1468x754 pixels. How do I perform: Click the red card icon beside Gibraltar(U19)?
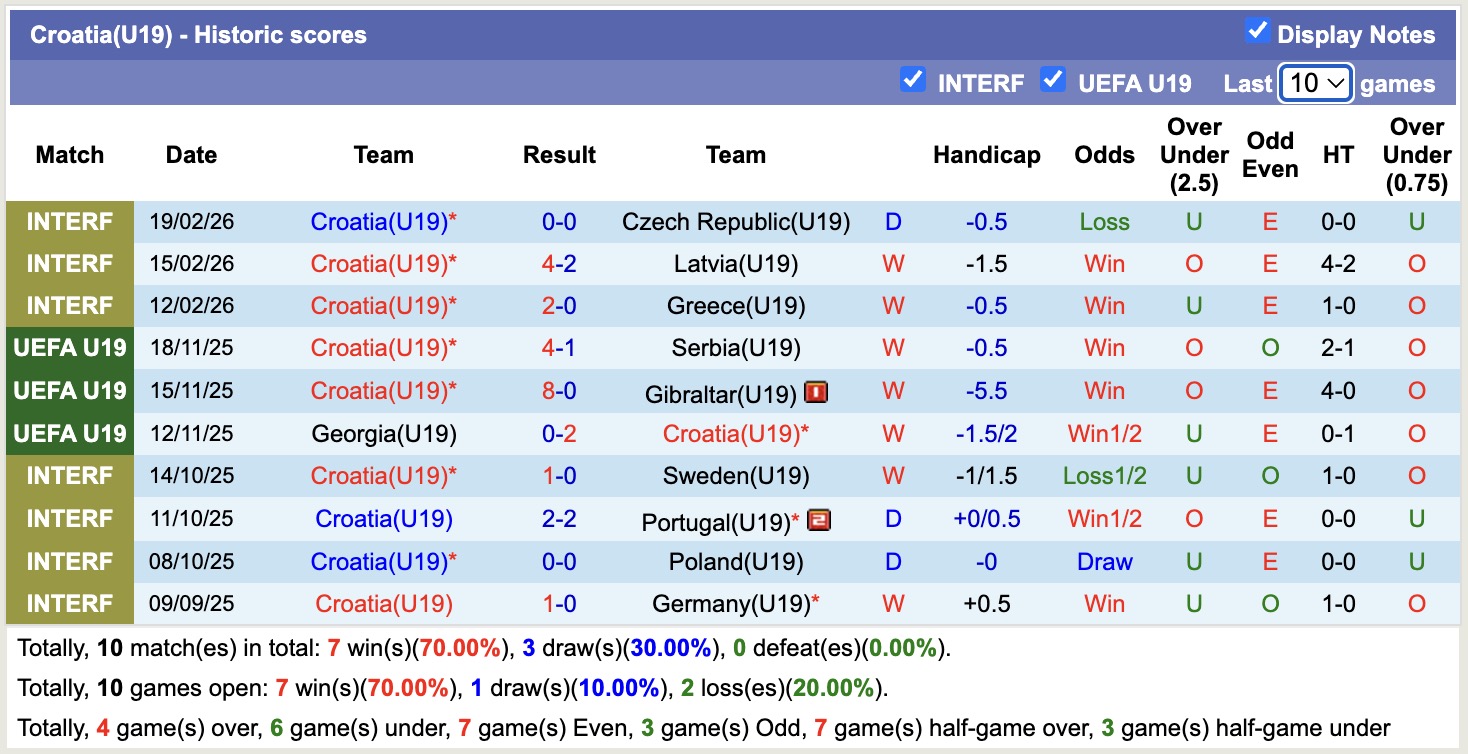tap(816, 391)
